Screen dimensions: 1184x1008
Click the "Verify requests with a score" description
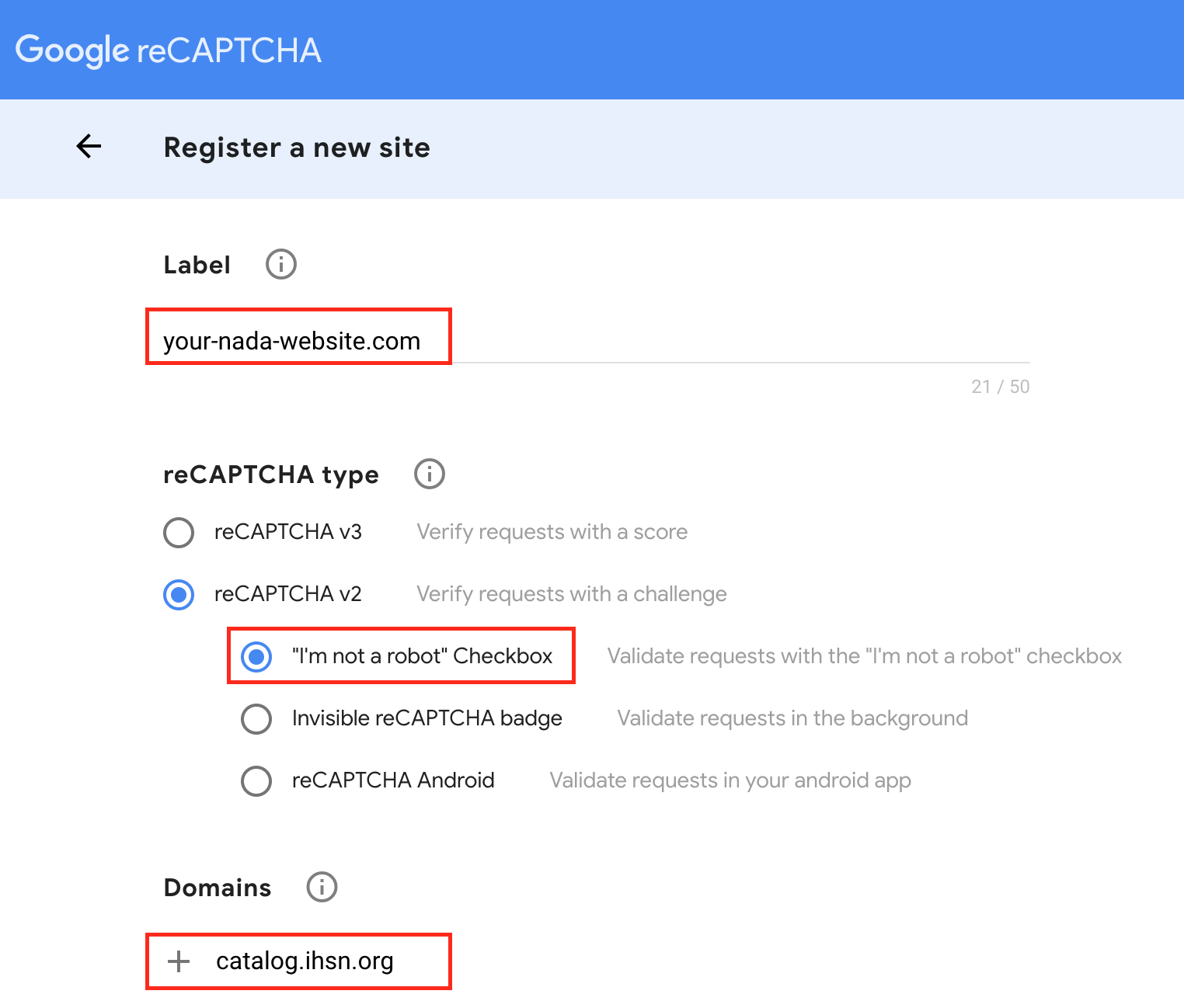pyautogui.click(x=552, y=532)
